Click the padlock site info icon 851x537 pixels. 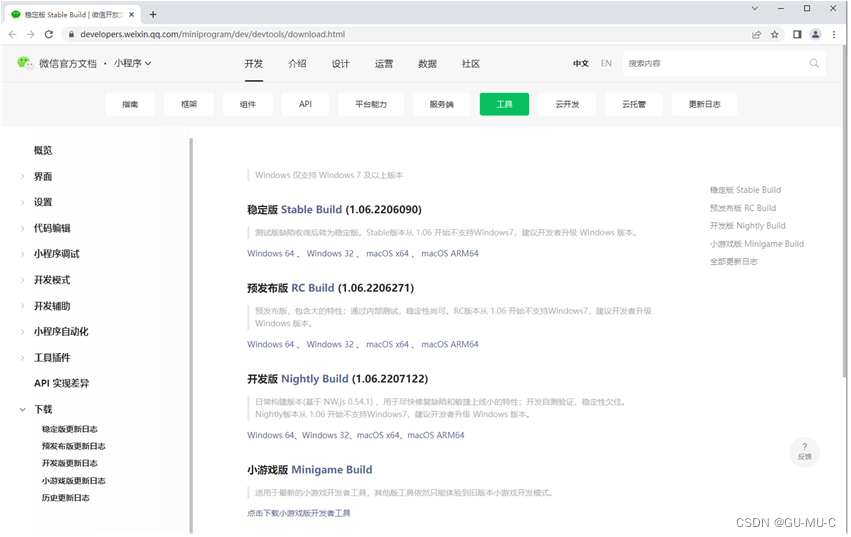click(71, 34)
